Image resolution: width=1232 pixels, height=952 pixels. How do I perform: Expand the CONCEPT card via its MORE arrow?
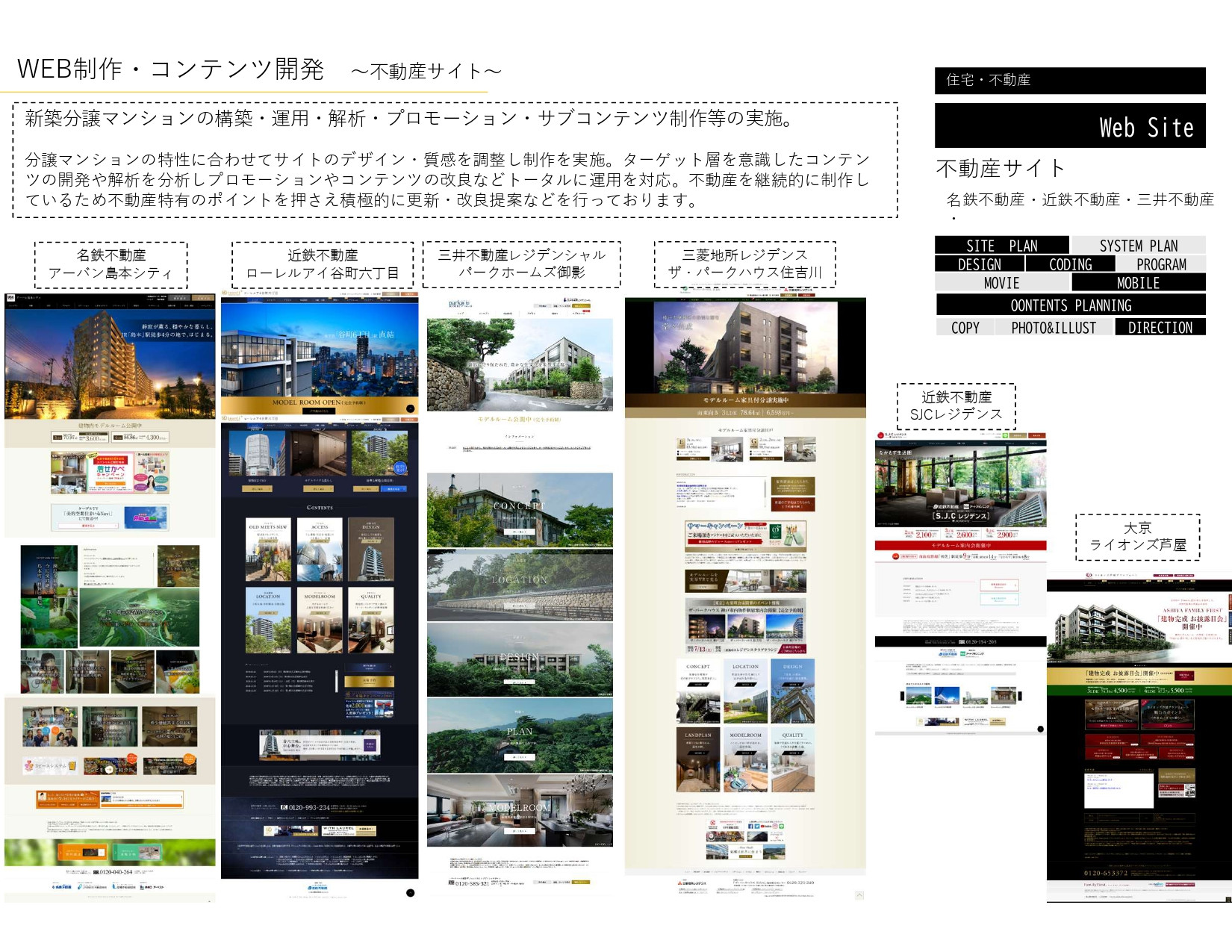[x=699, y=685]
